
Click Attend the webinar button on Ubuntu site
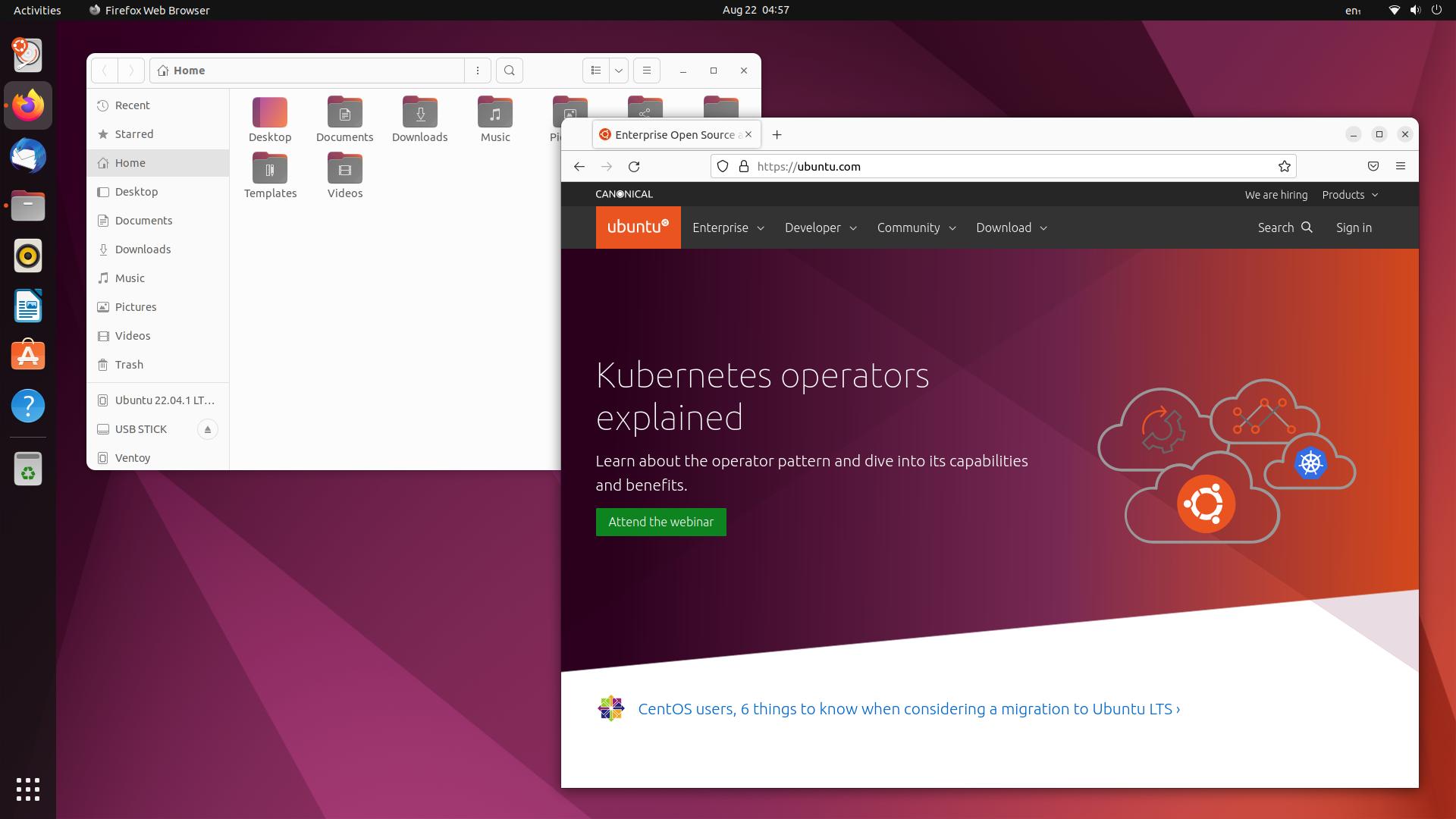click(661, 521)
